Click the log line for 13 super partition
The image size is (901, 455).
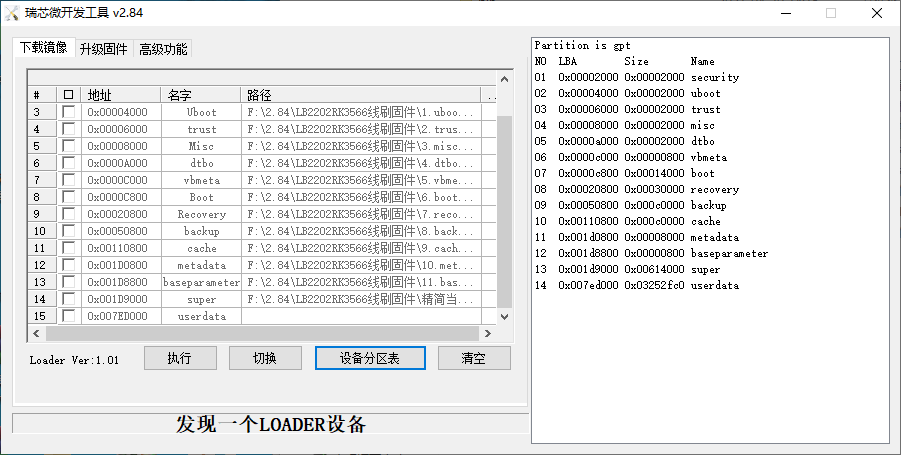[x=627, y=269]
